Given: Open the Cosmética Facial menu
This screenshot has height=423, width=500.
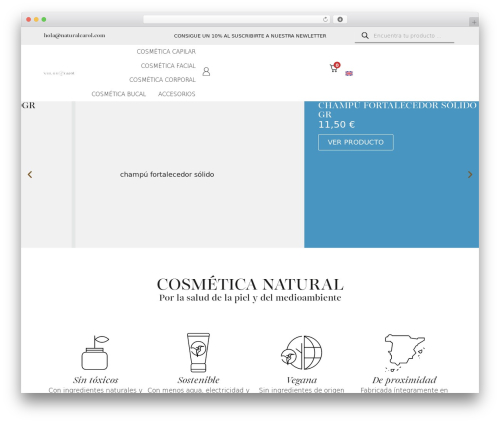Looking at the screenshot, I should point(168,66).
